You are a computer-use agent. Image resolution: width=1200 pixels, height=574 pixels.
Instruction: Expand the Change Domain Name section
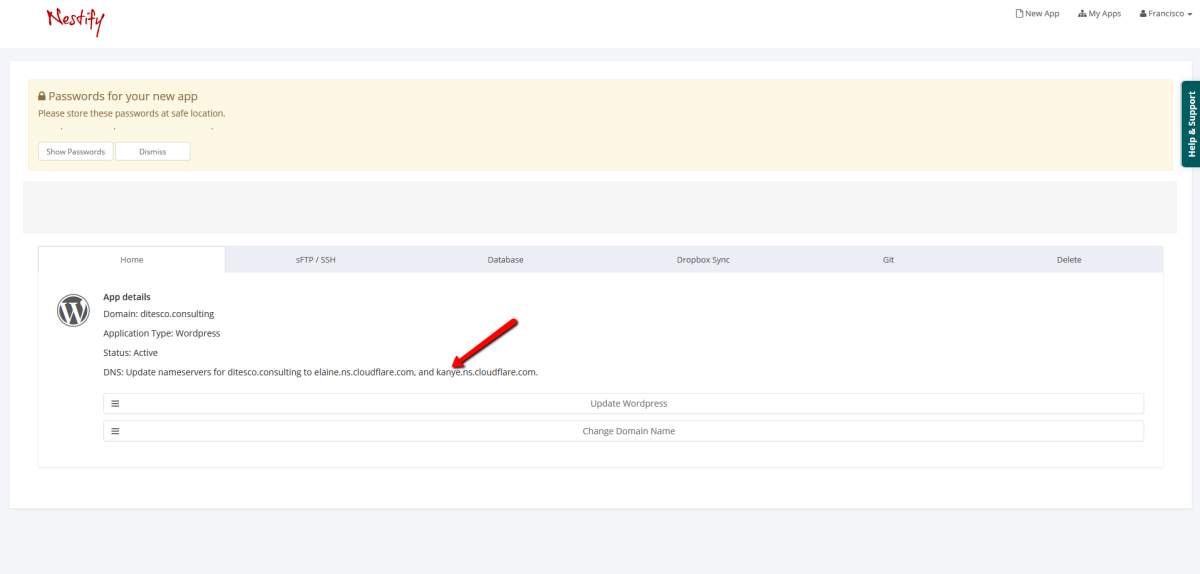pos(623,431)
